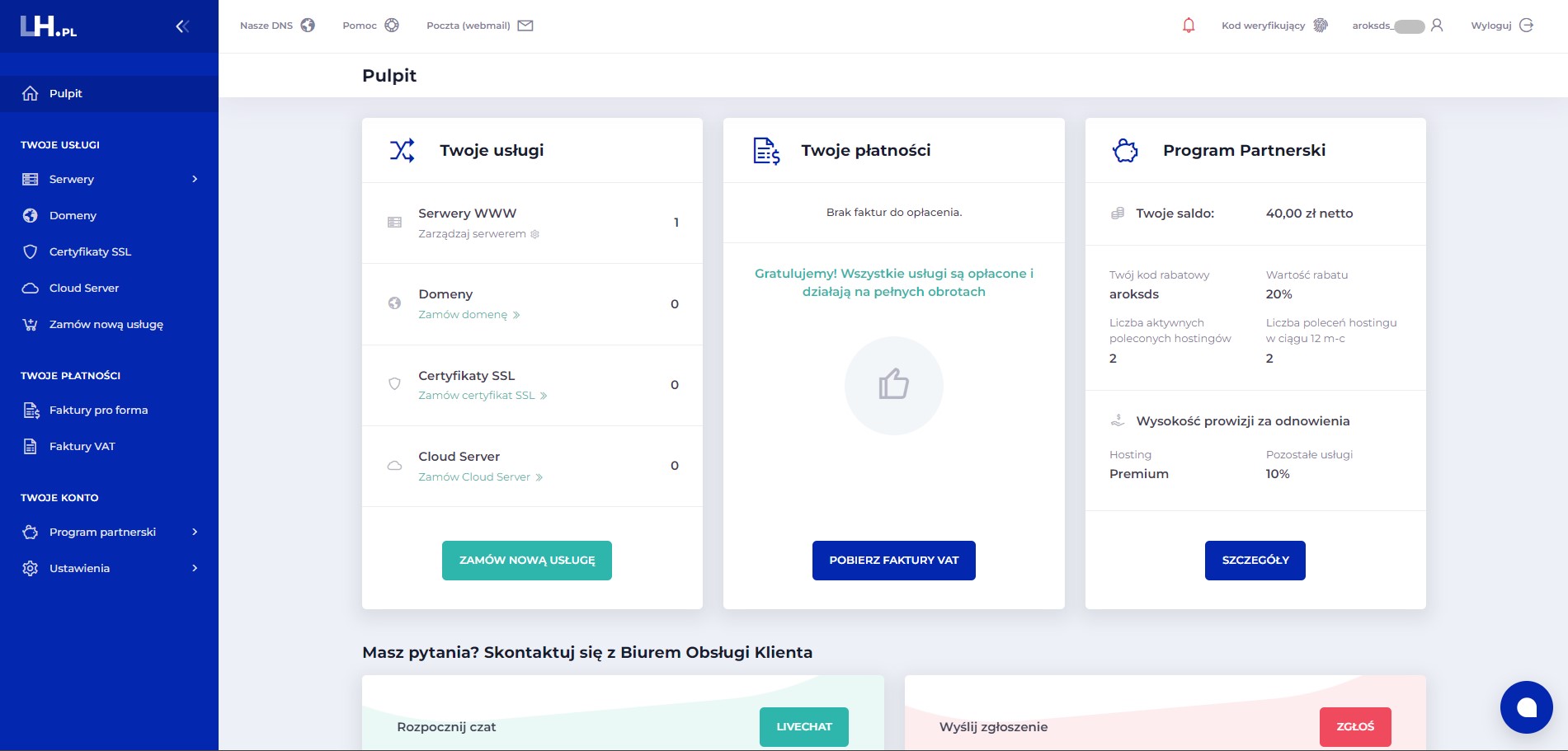Click the user profile icon

1437,26
